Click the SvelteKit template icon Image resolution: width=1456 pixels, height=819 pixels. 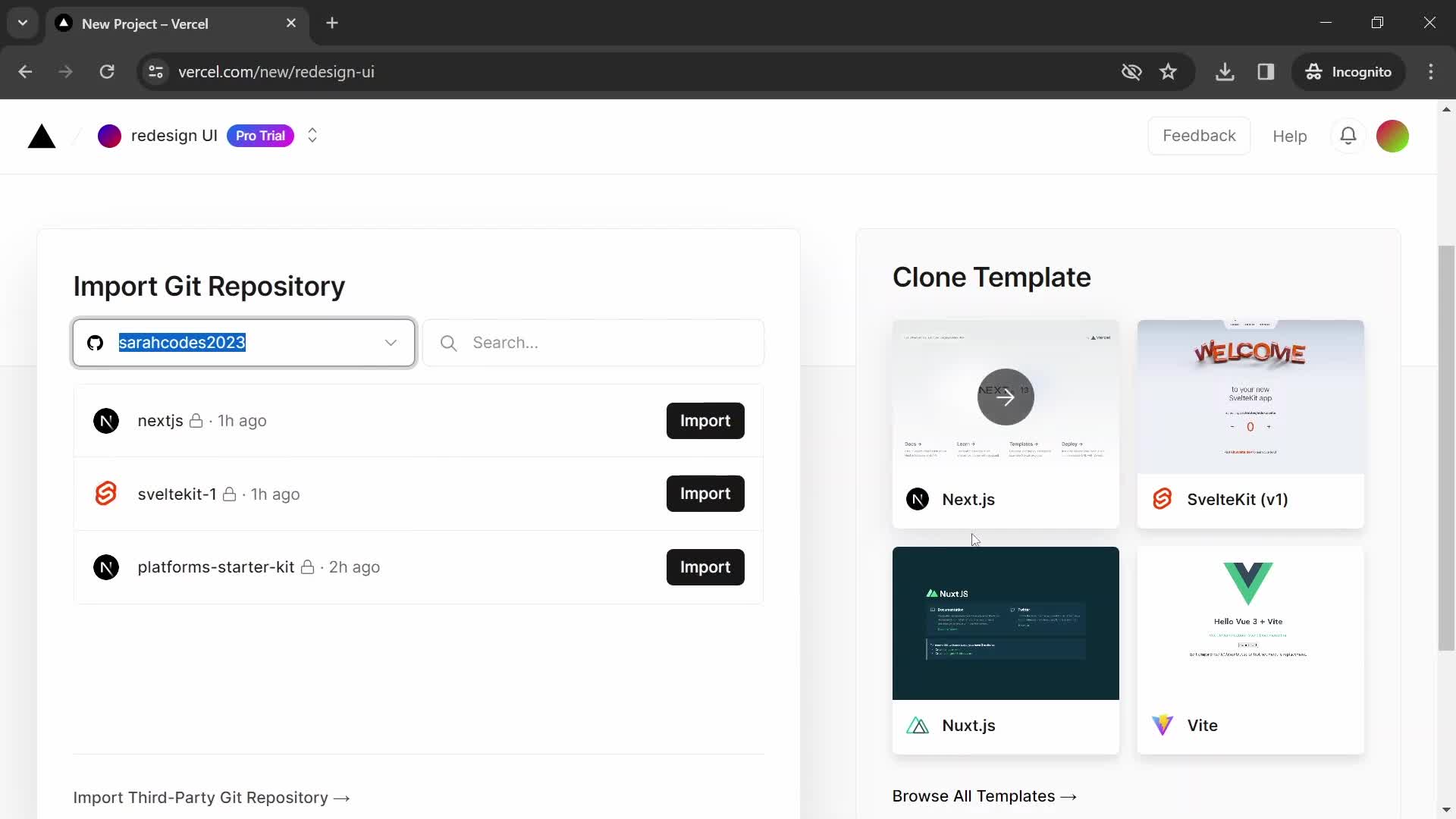coord(1164,499)
